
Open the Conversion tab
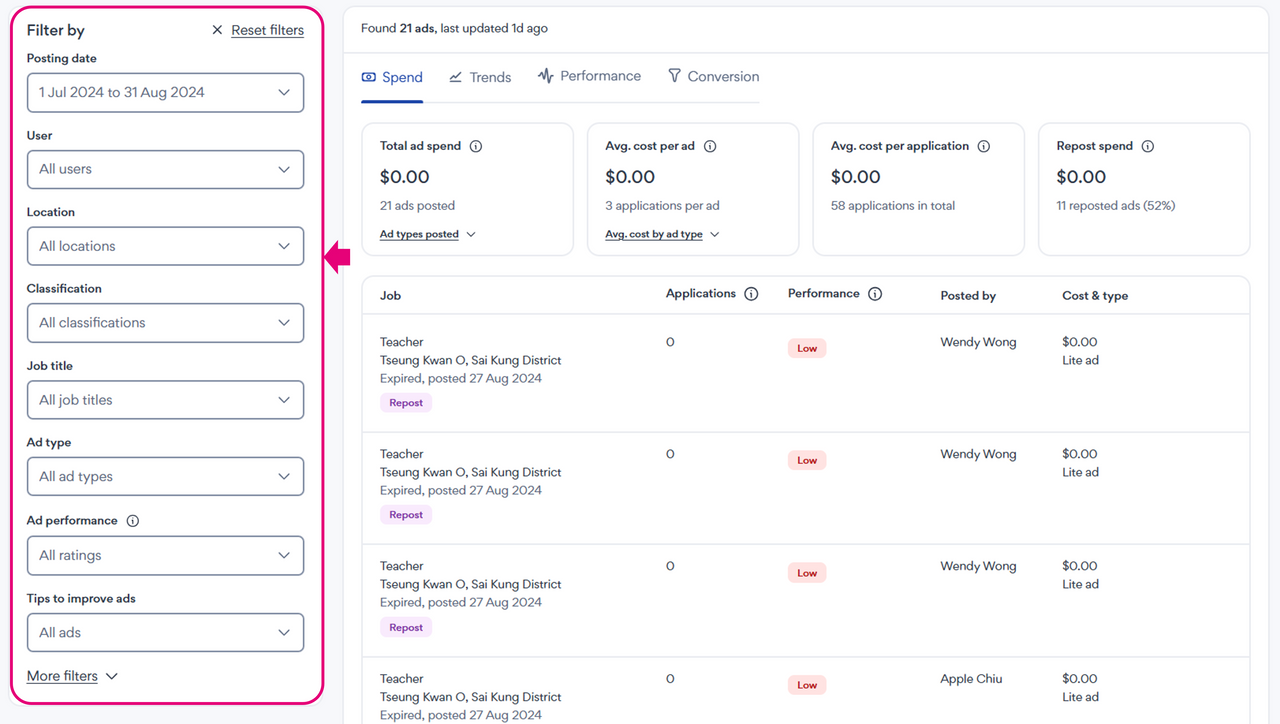713,76
